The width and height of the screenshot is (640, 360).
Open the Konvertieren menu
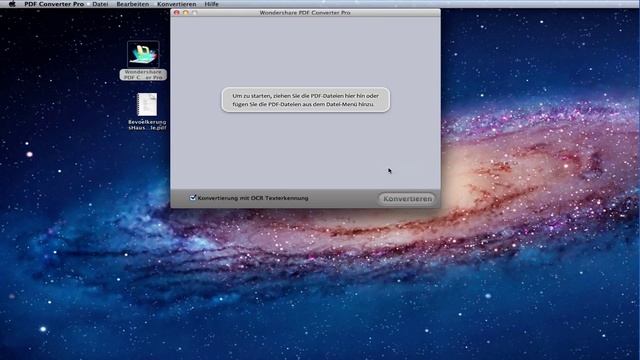177,4
